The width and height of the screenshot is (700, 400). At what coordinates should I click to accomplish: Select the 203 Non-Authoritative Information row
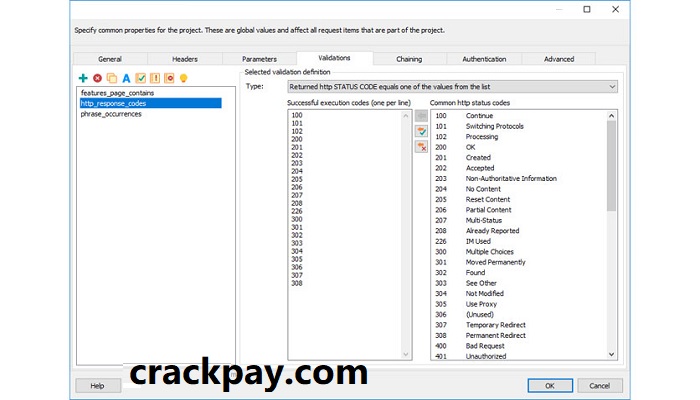pyautogui.click(x=519, y=179)
